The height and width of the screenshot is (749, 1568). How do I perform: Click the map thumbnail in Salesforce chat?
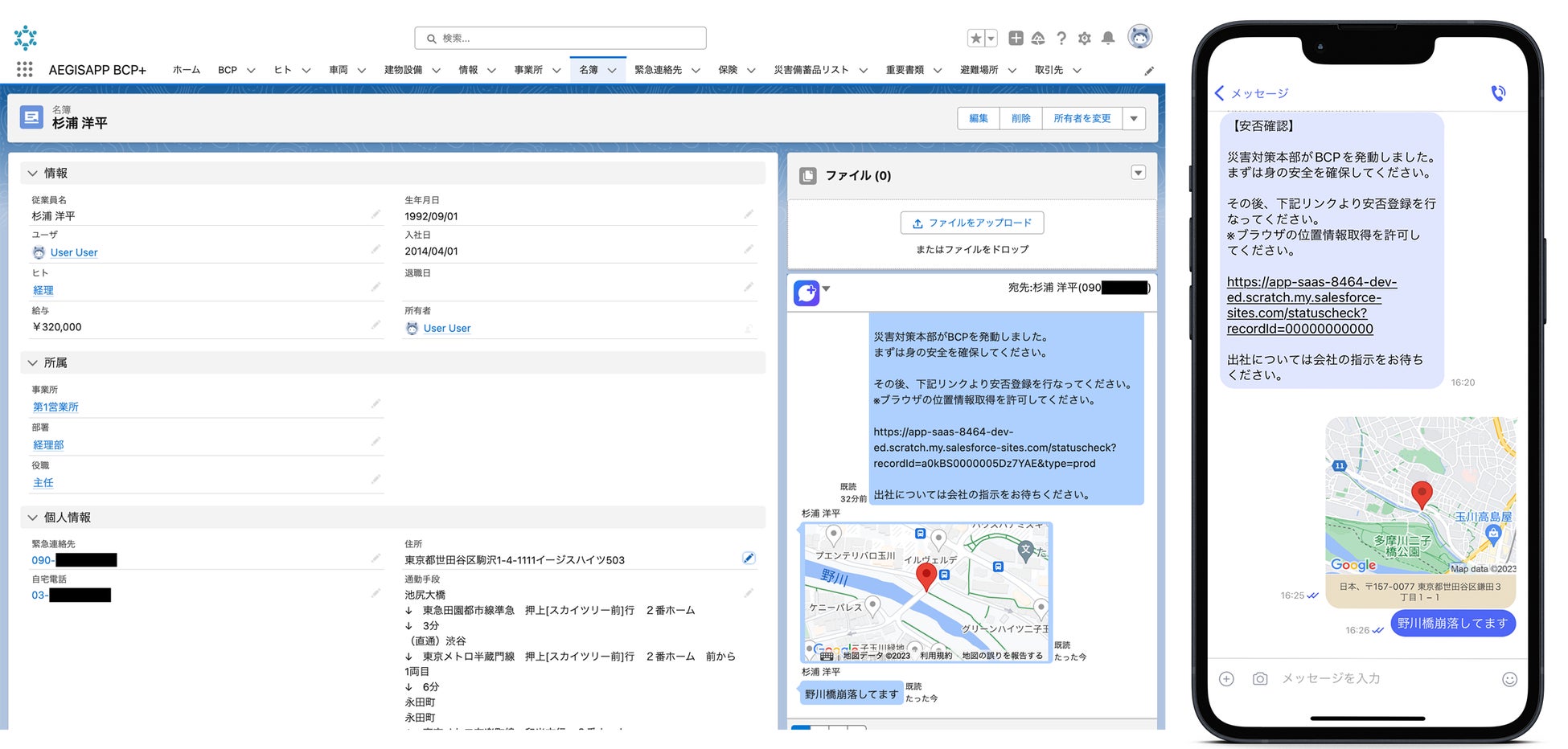click(x=927, y=593)
